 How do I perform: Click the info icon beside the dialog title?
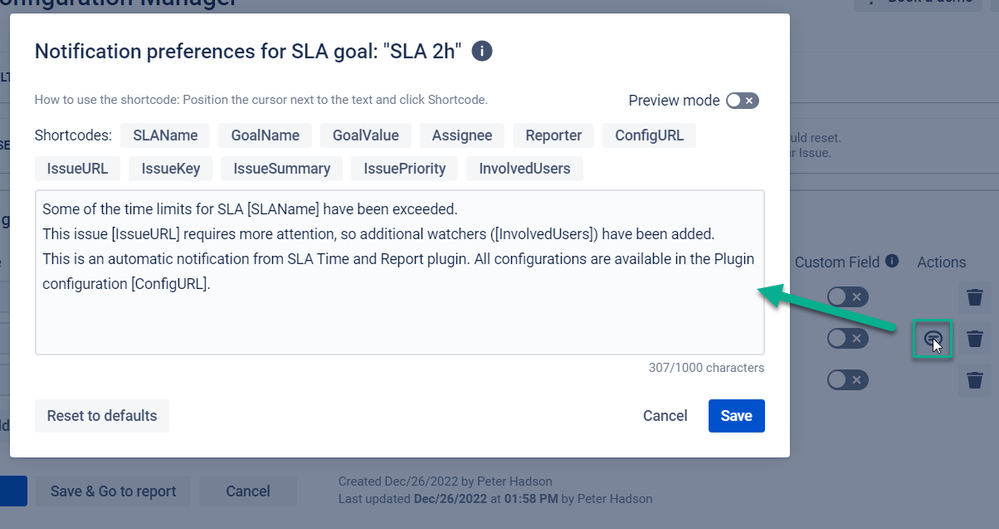(482, 51)
